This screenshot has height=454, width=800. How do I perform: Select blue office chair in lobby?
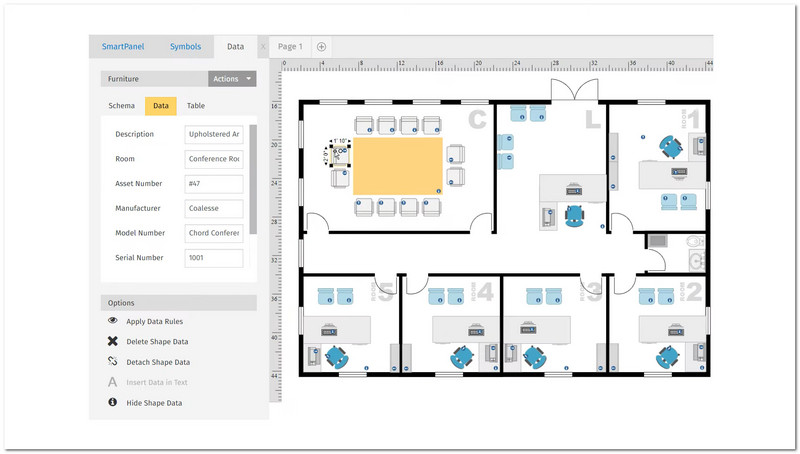pyautogui.click(x=575, y=216)
